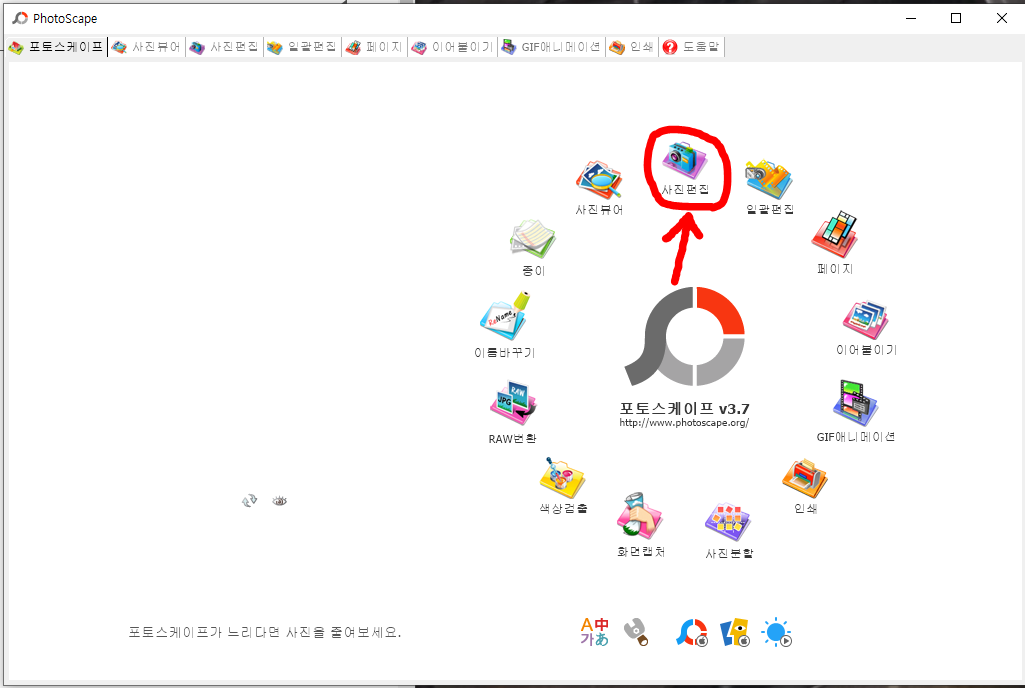This screenshot has width=1025, height=688.
Task: Switch to the 페이지 tab
Action: tap(375, 47)
